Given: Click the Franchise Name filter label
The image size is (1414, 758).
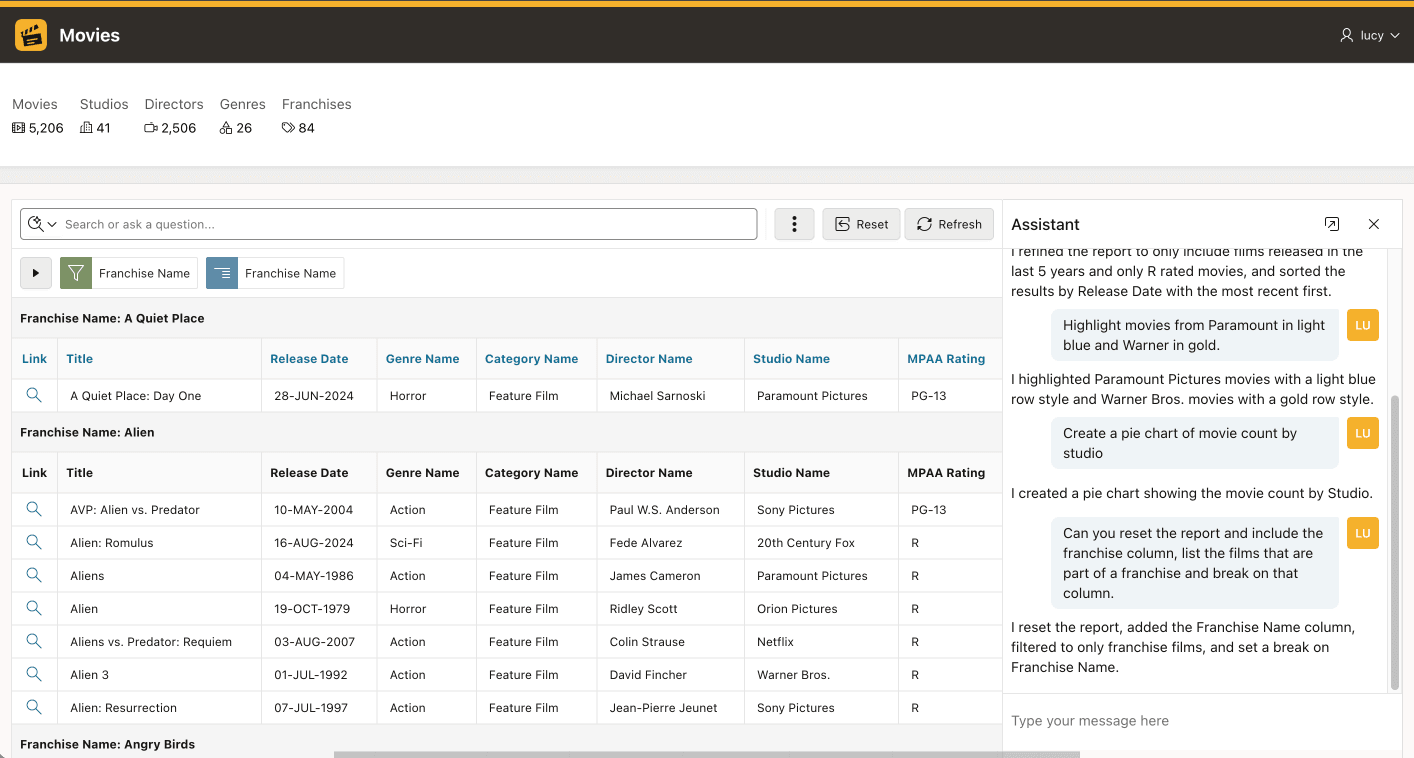Looking at the screenshot, I should (x=145, y=273).
